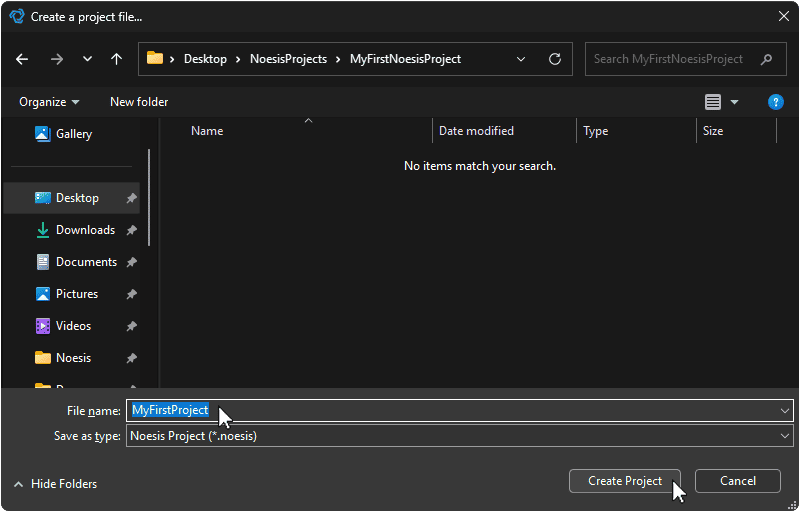This screenshot has width=800, height=512.
Task: Click the Forward navigation arrow
Action: 57,59
